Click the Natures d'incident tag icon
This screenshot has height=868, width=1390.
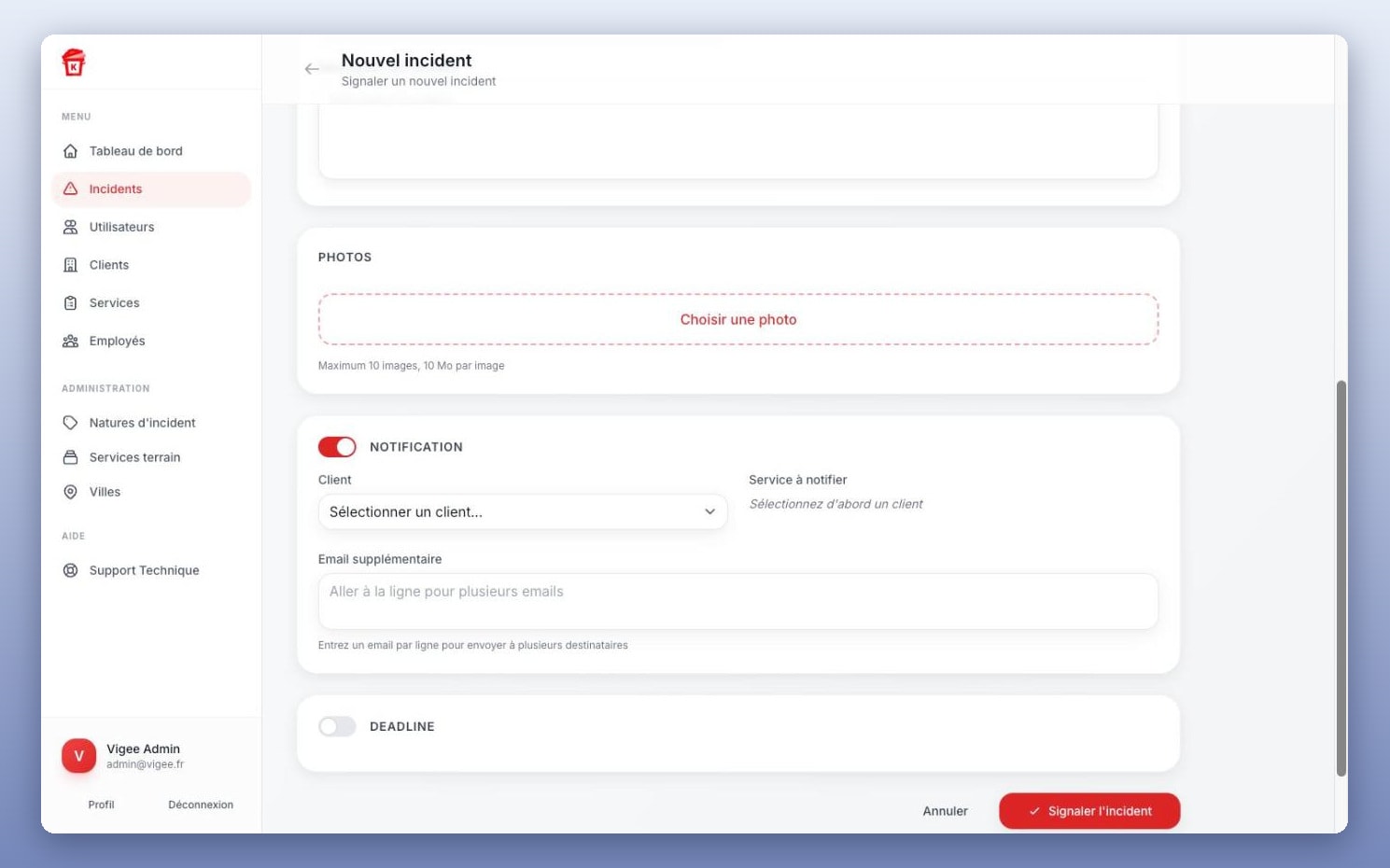[x=70, y=423]
